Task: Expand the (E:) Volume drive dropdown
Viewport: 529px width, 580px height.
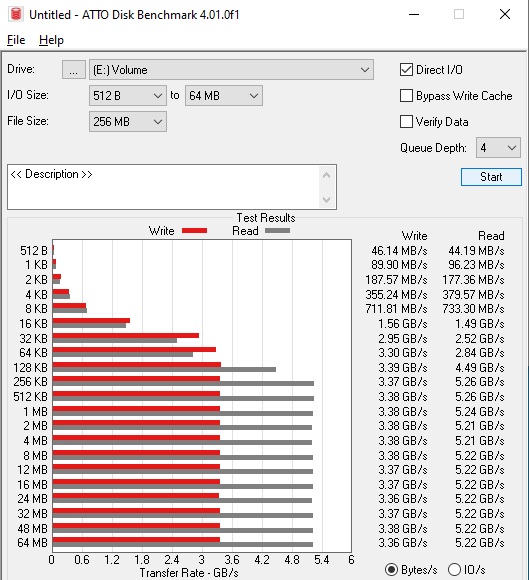Action: click(x=231, y=70)
